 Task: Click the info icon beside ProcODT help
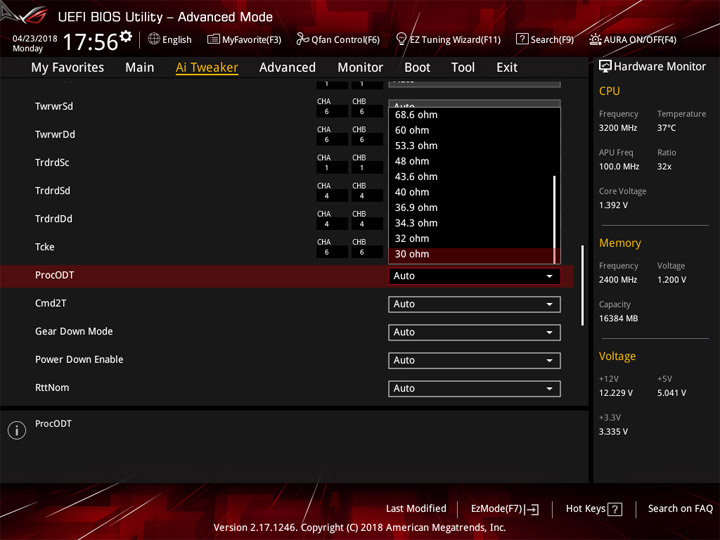click(x=17, y=430)
